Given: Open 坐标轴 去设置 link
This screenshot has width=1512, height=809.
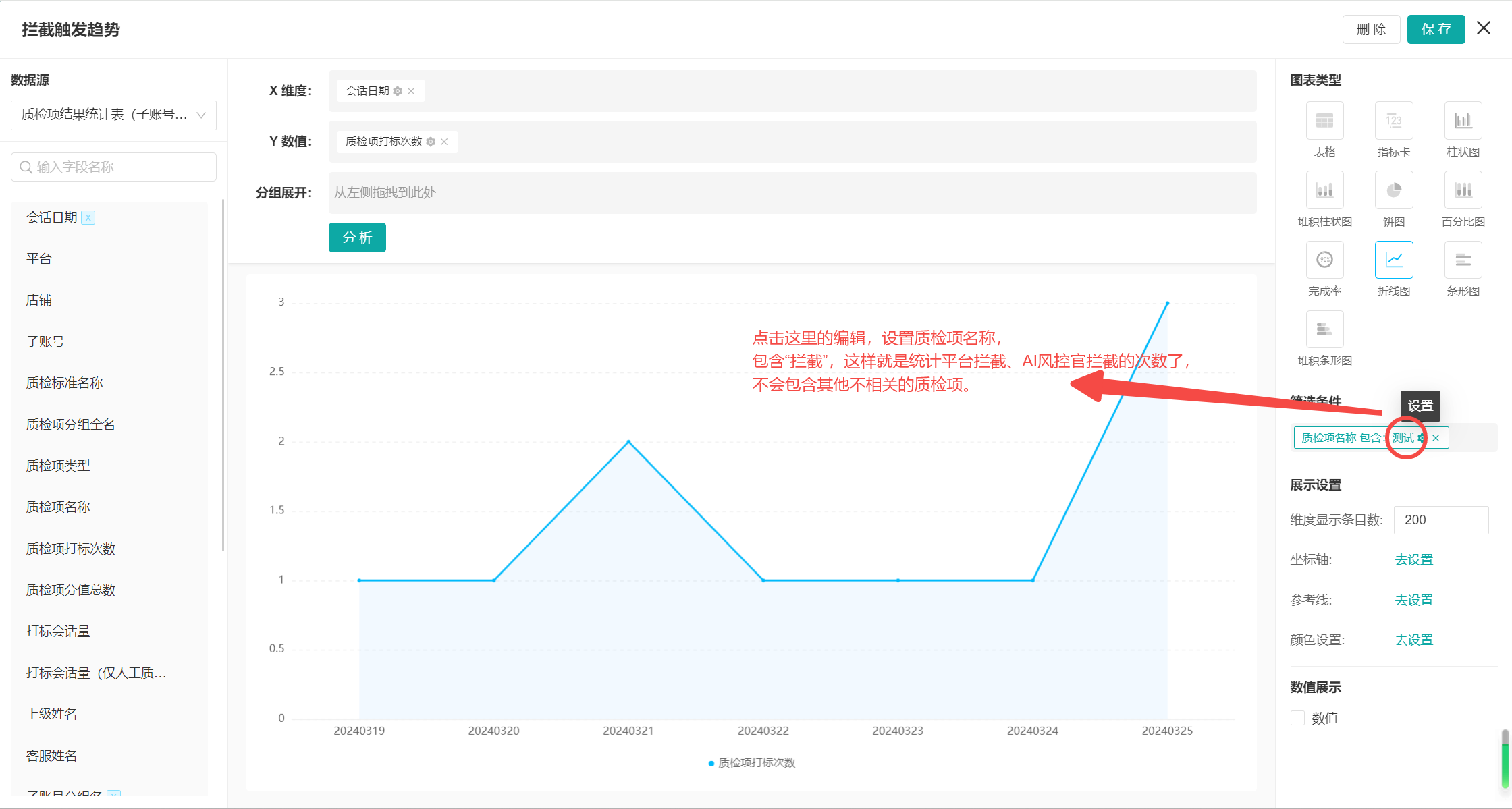Looking at the screenshot, I should click(x=1413, y=560).
